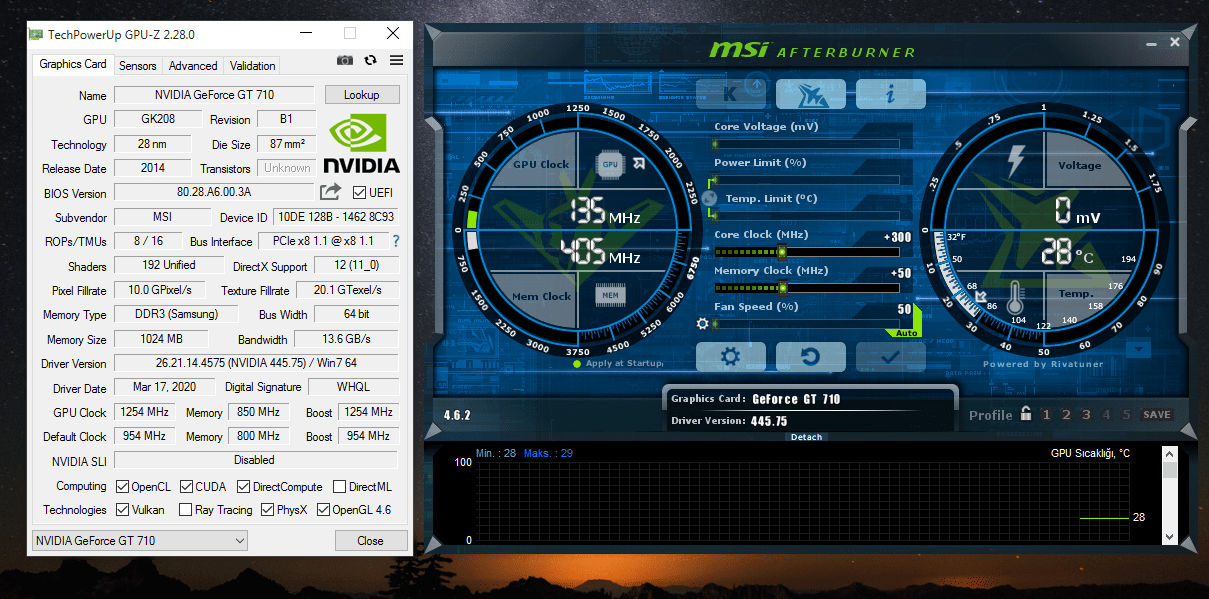Open the NVIDIA GeForce GT 710 GPU selector

[x=139, y=541]
